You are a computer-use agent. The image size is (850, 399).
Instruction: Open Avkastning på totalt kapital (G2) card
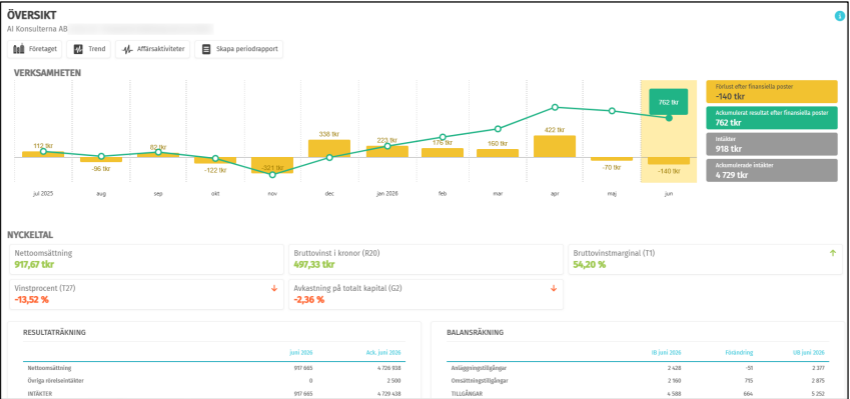pyautogui.click(x=426, y=294)
